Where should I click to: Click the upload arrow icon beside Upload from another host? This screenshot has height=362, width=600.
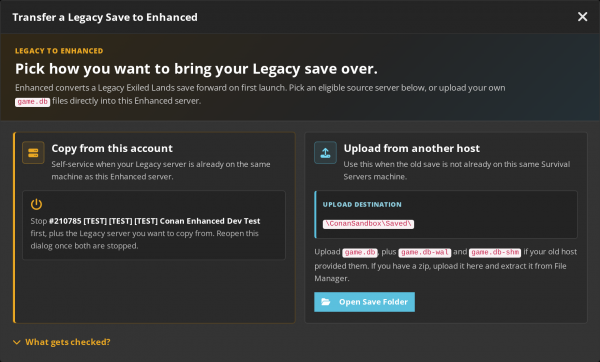tap(325, 153)
